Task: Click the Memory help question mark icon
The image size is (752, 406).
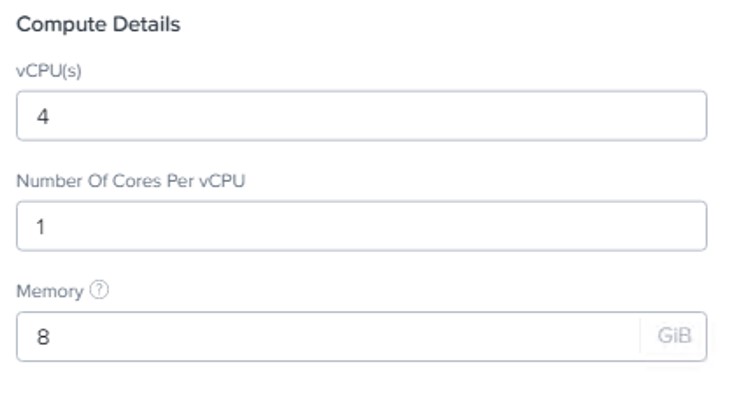Action: pos(98,291)
